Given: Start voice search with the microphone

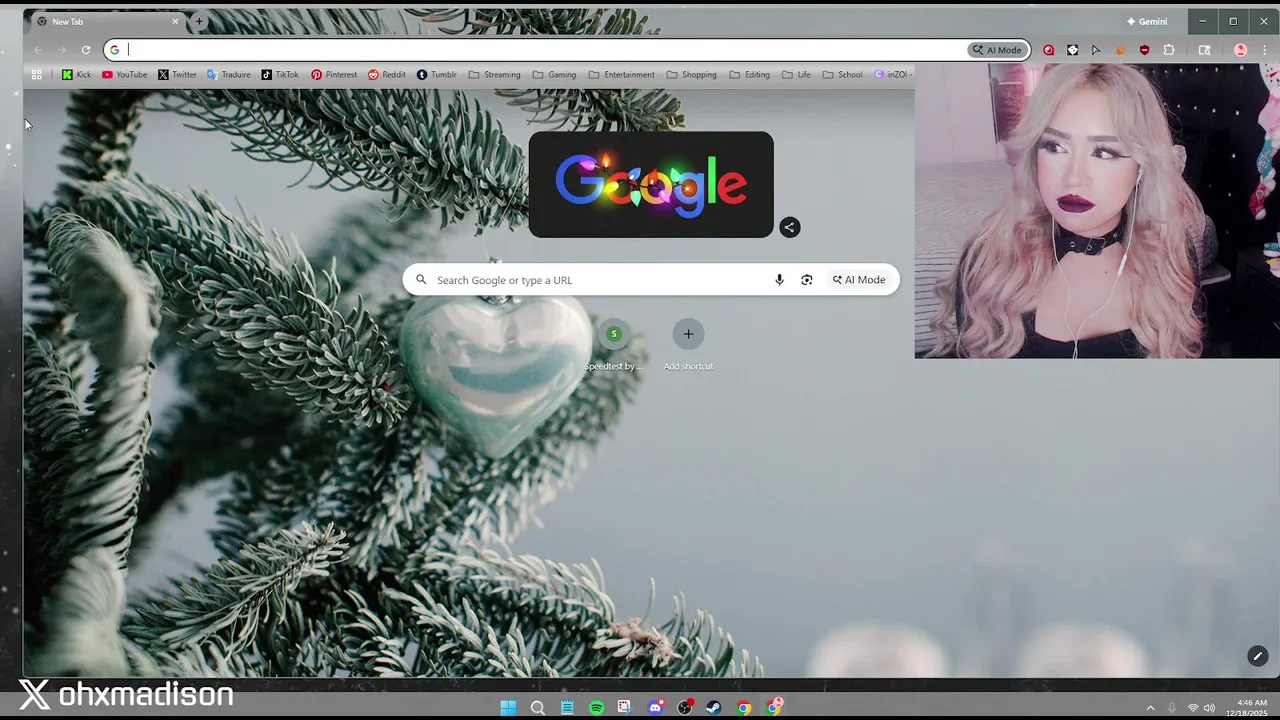Looking at the screenshot, I should click(779, 280).
